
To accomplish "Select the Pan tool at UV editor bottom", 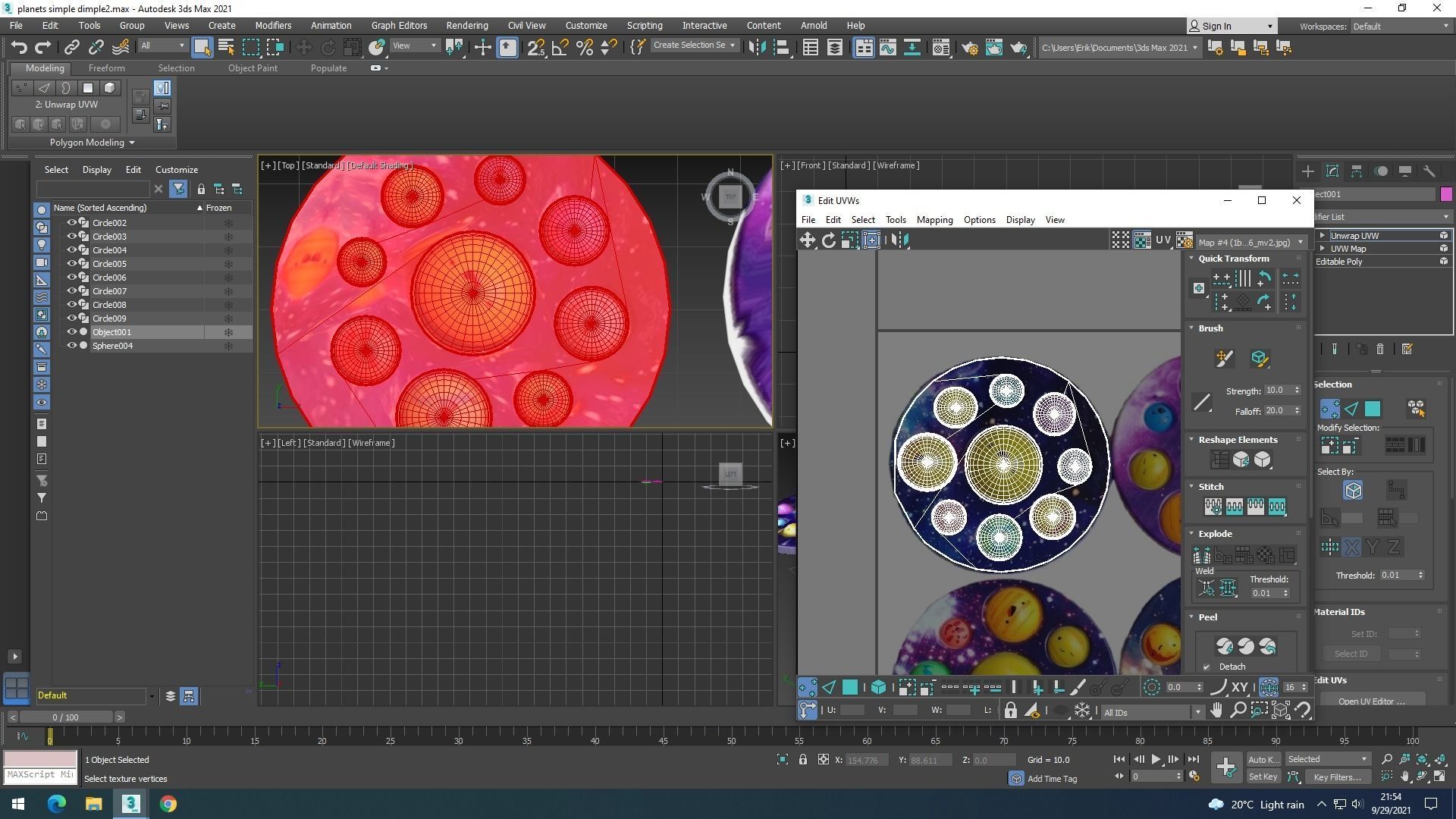I will pos(1217,711).
